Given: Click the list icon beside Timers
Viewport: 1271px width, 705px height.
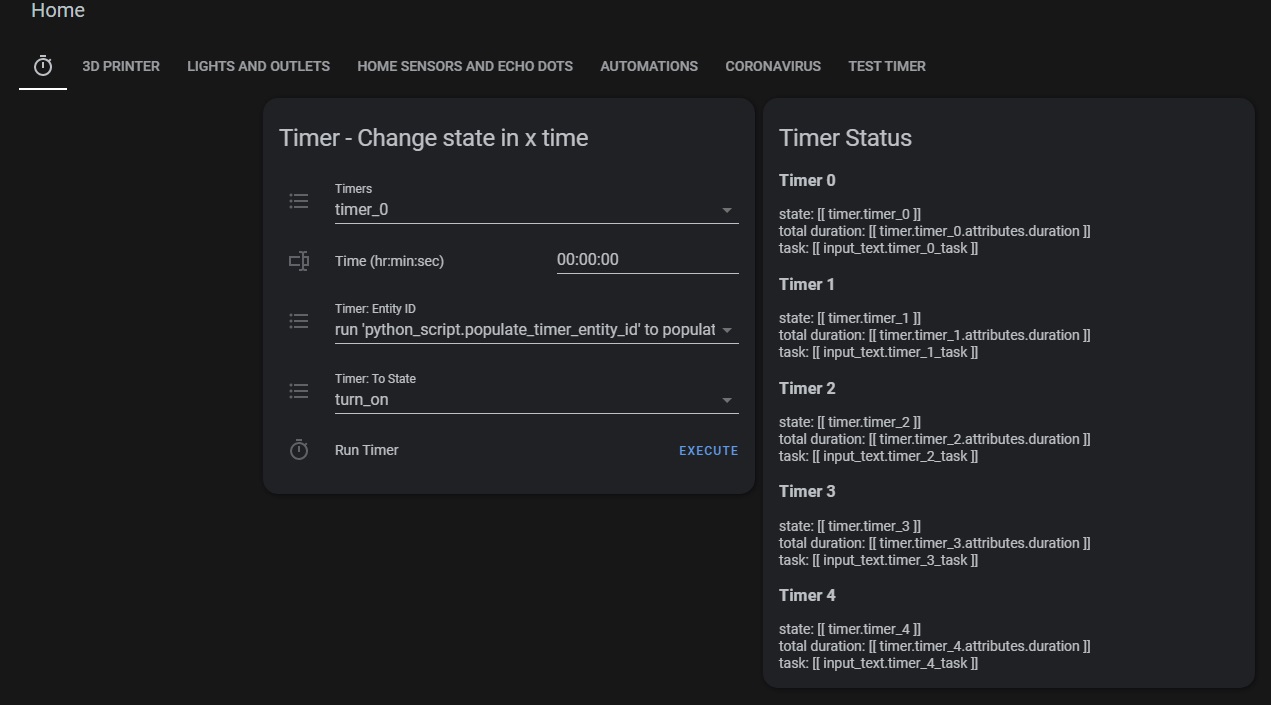Looking at the screenshot, I should click(x=299, y=201).
